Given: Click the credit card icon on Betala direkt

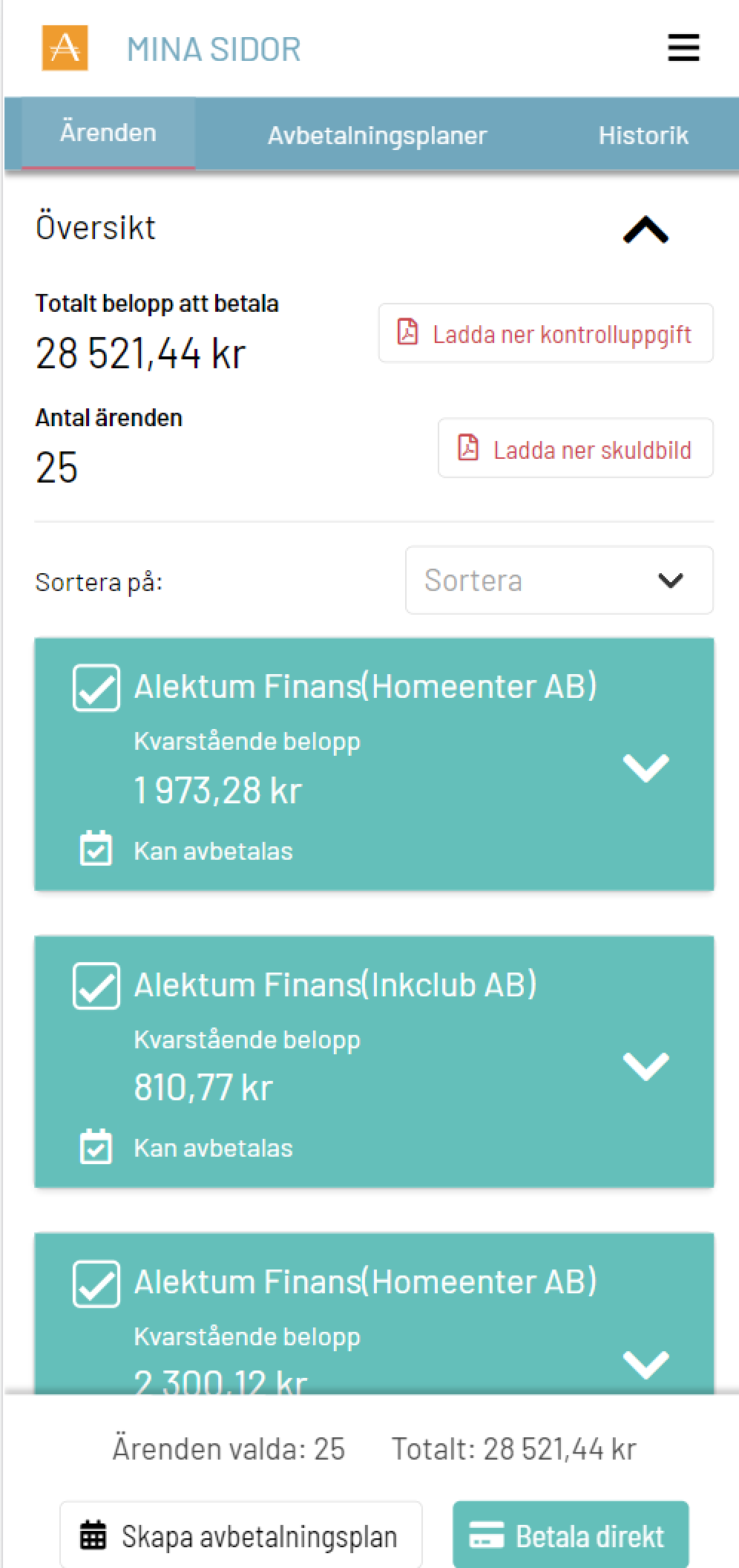Looking at the screenshot, I should tap(487, 1535).
